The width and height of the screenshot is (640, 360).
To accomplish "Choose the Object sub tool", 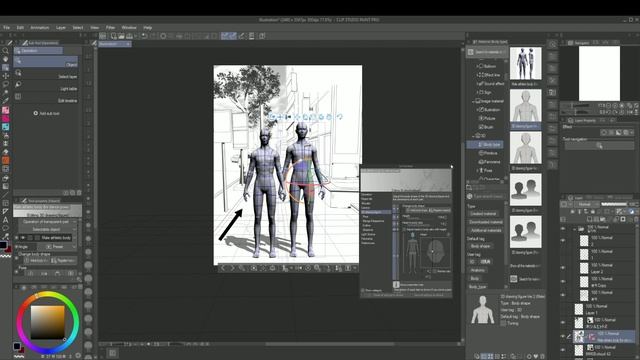I will pos(46,62).
